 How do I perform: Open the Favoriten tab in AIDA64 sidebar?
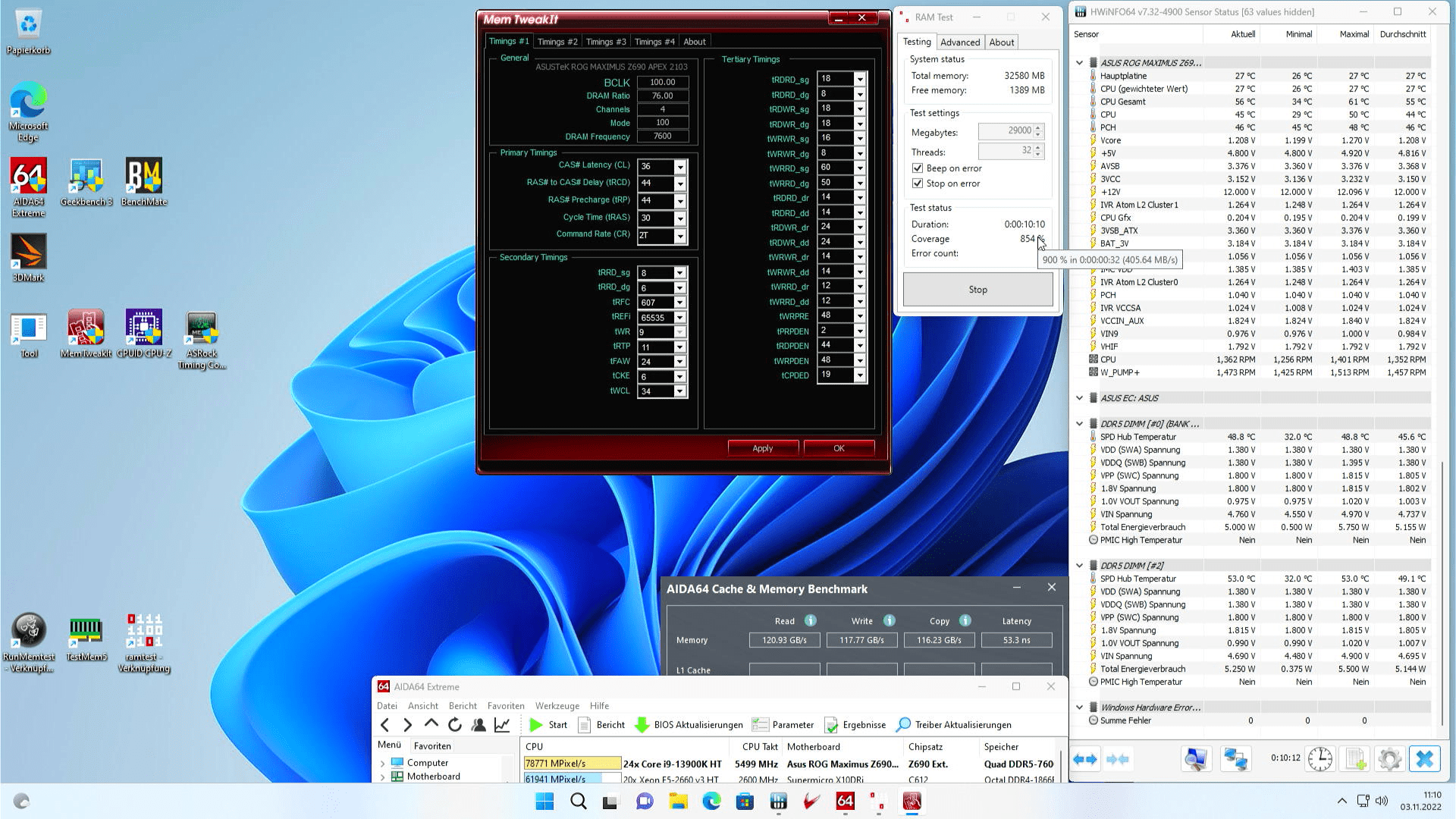pyautogui.click(x=432, y=746)
